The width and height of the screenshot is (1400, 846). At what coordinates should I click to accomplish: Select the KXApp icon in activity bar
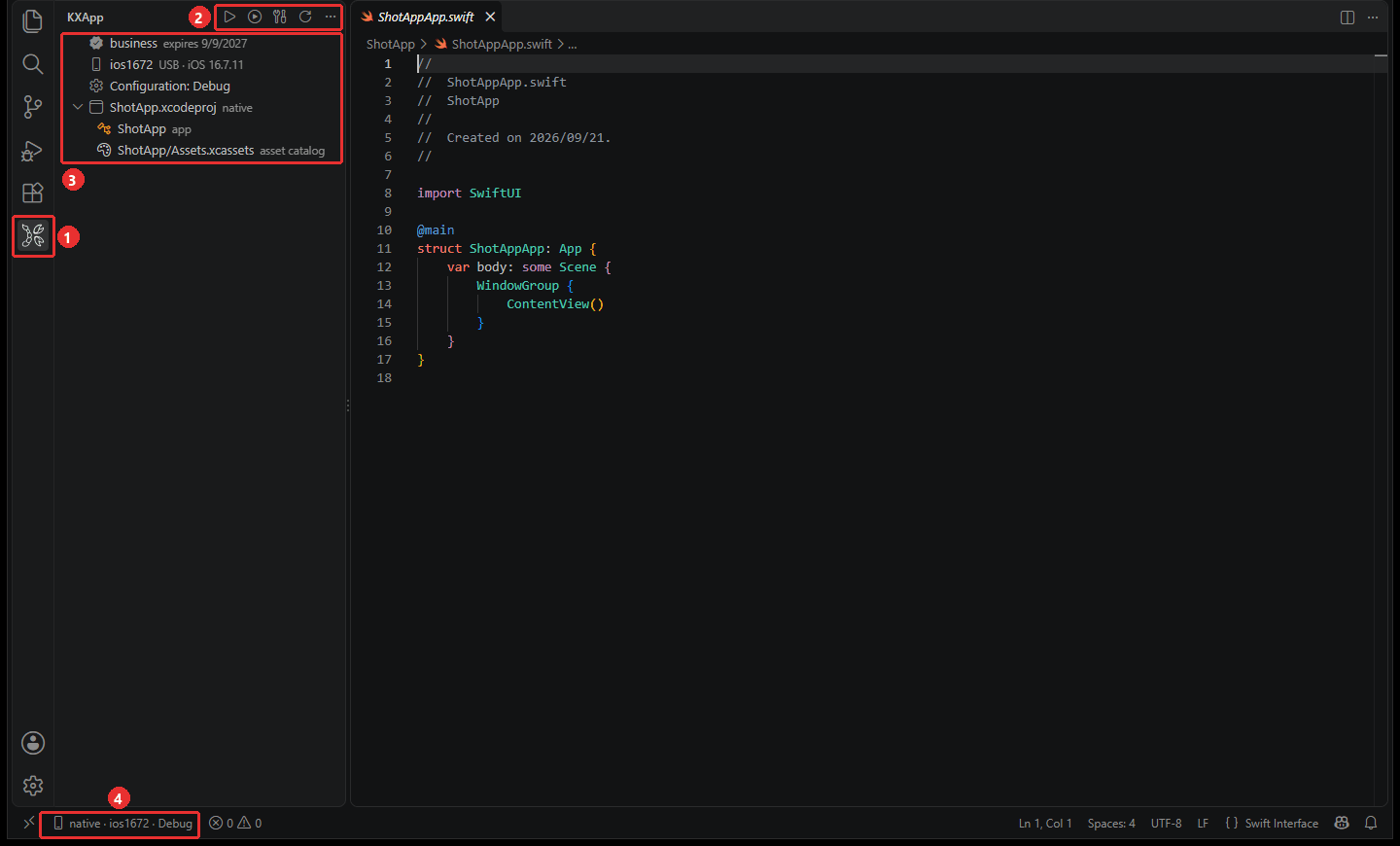click(x=33, y=235)
